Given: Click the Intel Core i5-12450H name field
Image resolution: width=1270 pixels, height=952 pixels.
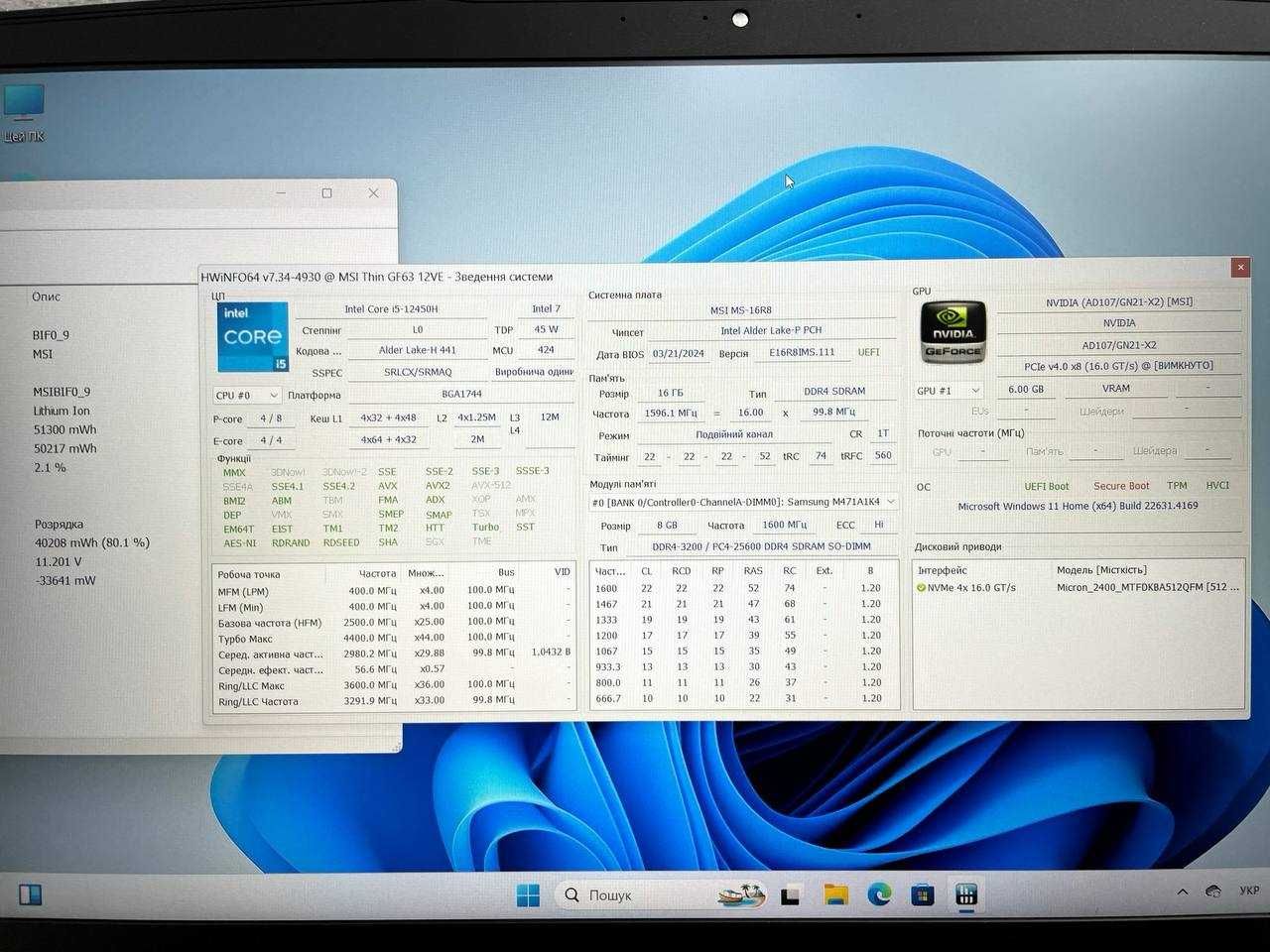Looking at the screenshot, I should (391, 309).
